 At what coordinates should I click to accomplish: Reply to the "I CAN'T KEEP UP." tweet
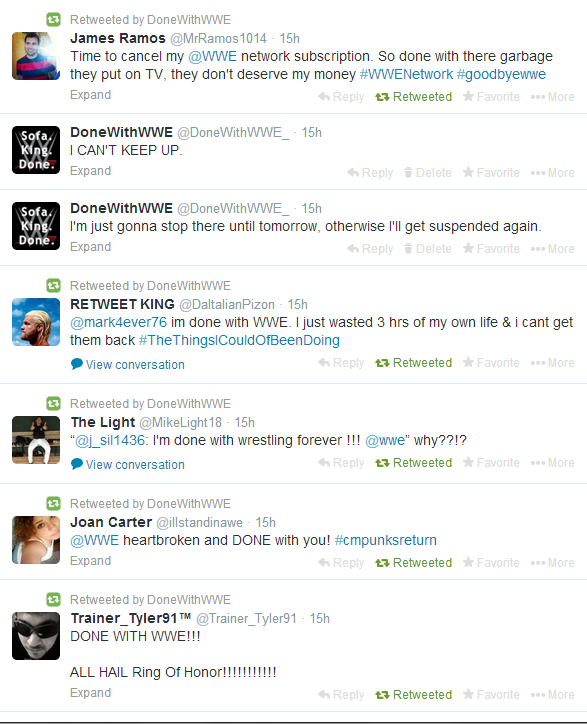point(370,172)
